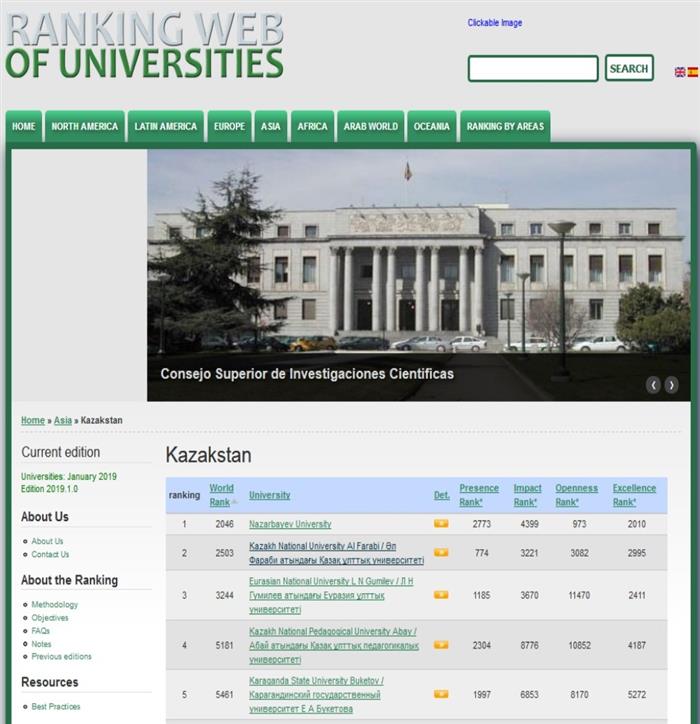The width and height of the screenshot is (700, 724).
Task: Select world rank value 2046
Action: tap(224, 524)
